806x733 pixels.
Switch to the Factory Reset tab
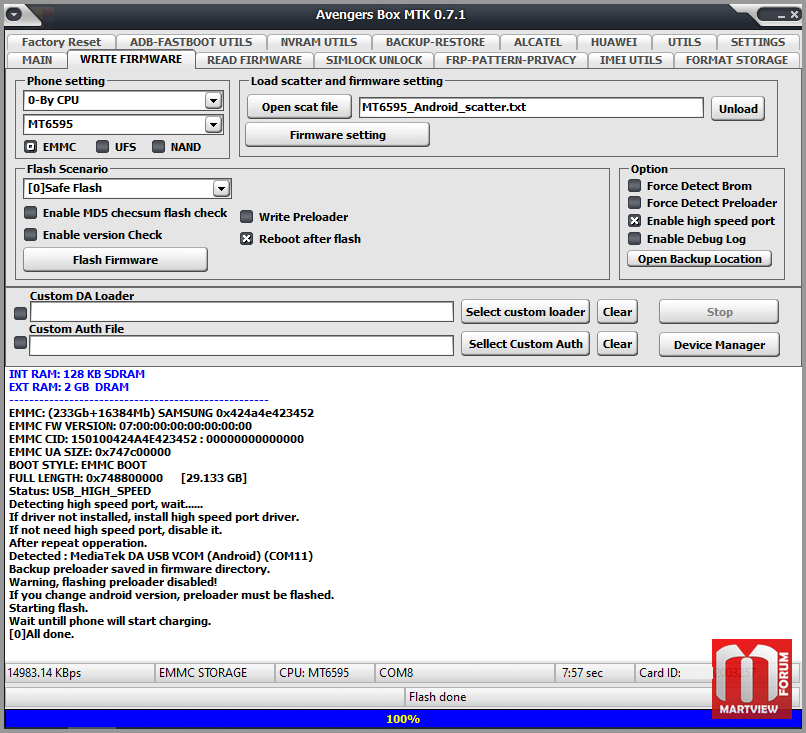click(61, 42)
